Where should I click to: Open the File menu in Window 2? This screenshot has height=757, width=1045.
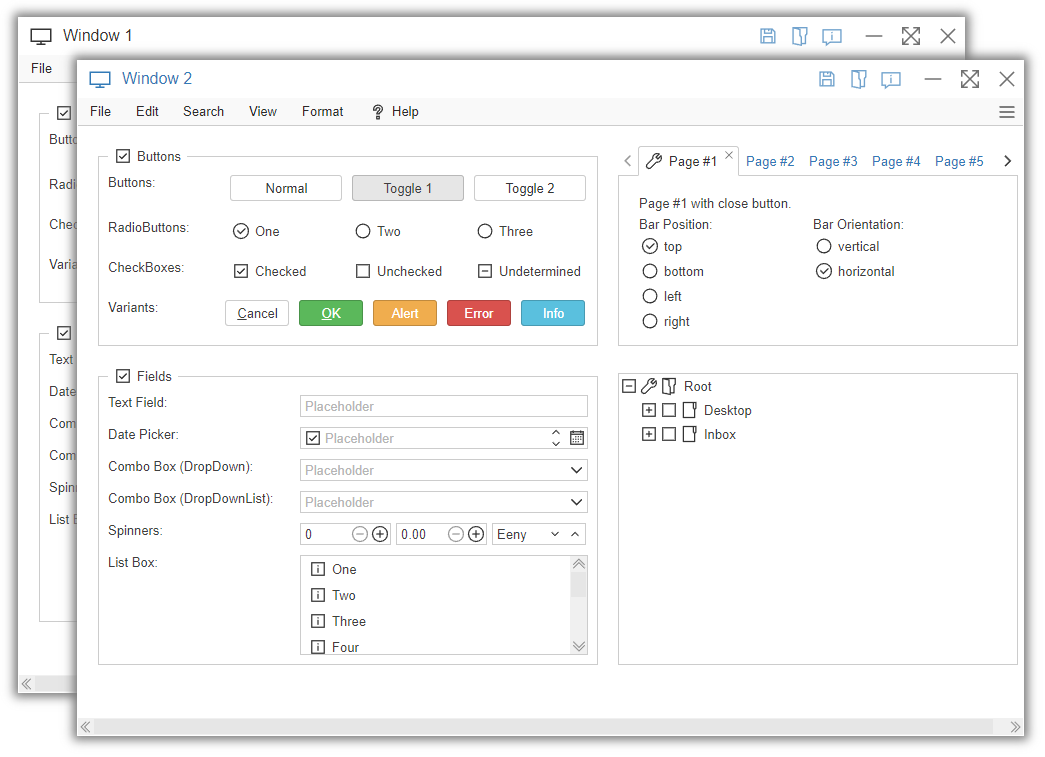(x=101, y=111)
